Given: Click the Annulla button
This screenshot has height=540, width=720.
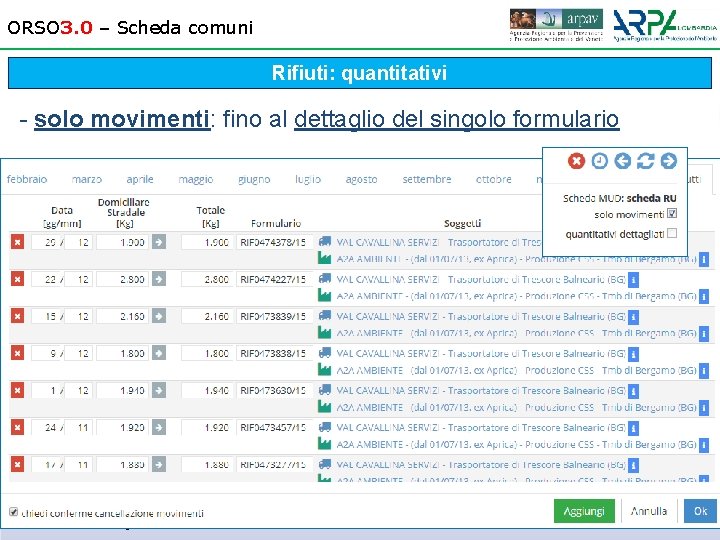Looking at the screenshot, I should (649, 511).
